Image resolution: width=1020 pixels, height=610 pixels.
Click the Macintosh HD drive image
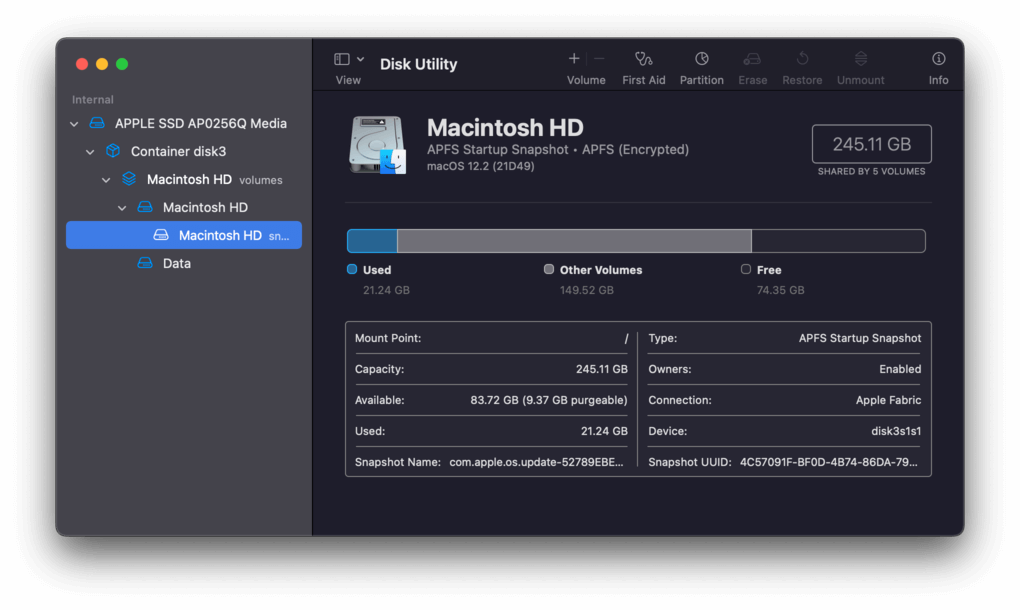(377, 144)
